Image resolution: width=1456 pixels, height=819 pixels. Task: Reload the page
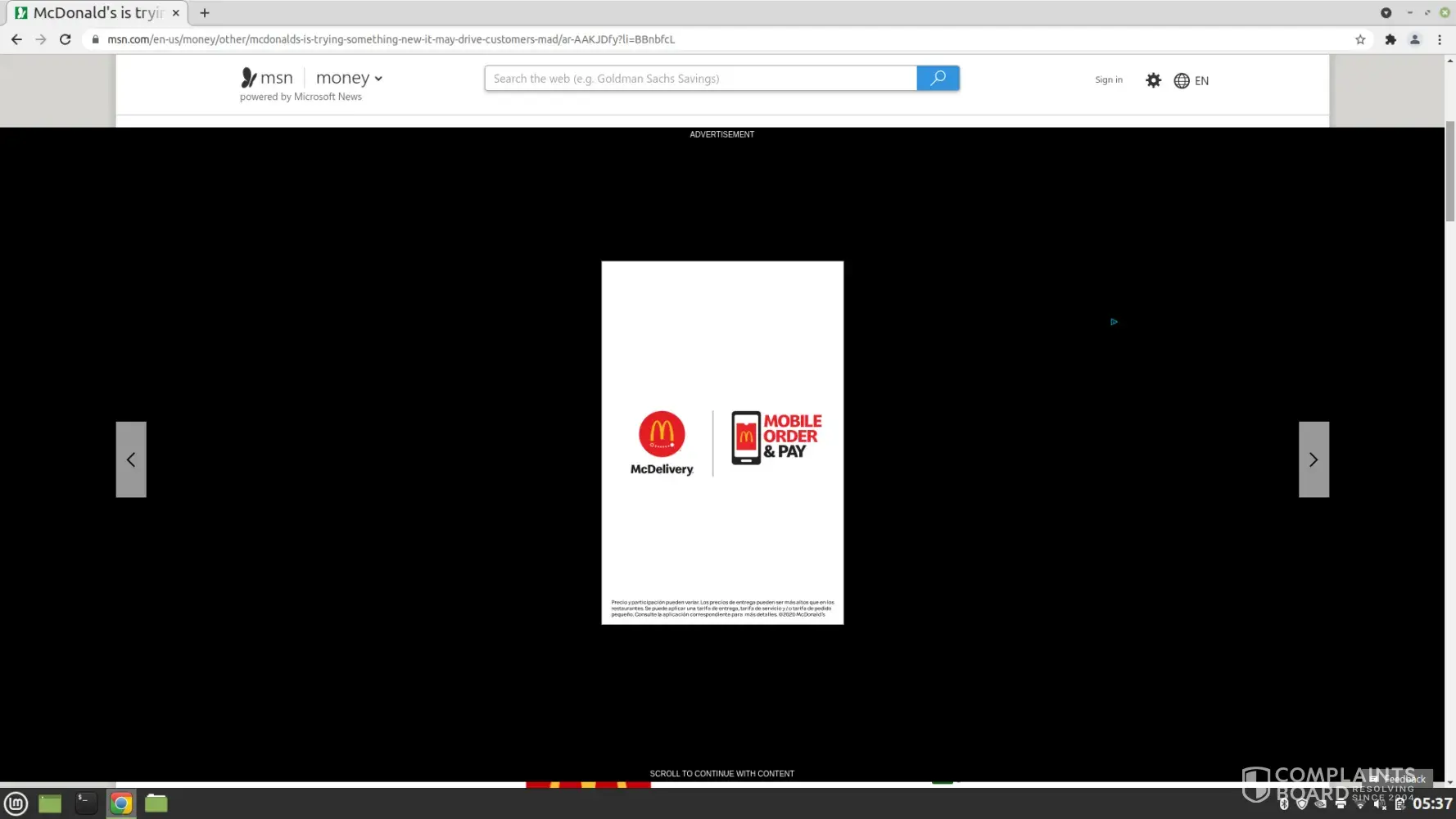tap(66, 39)
